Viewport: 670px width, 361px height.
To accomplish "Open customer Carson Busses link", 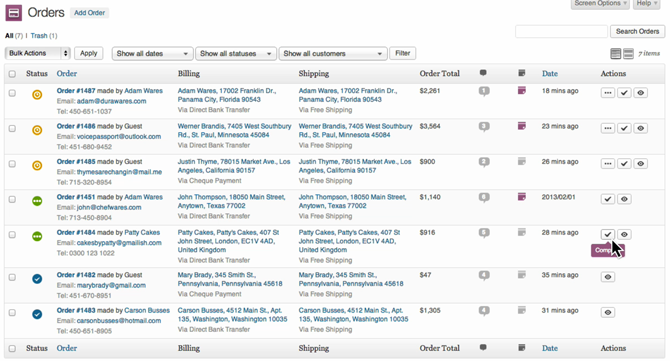I will pos(147,310).
